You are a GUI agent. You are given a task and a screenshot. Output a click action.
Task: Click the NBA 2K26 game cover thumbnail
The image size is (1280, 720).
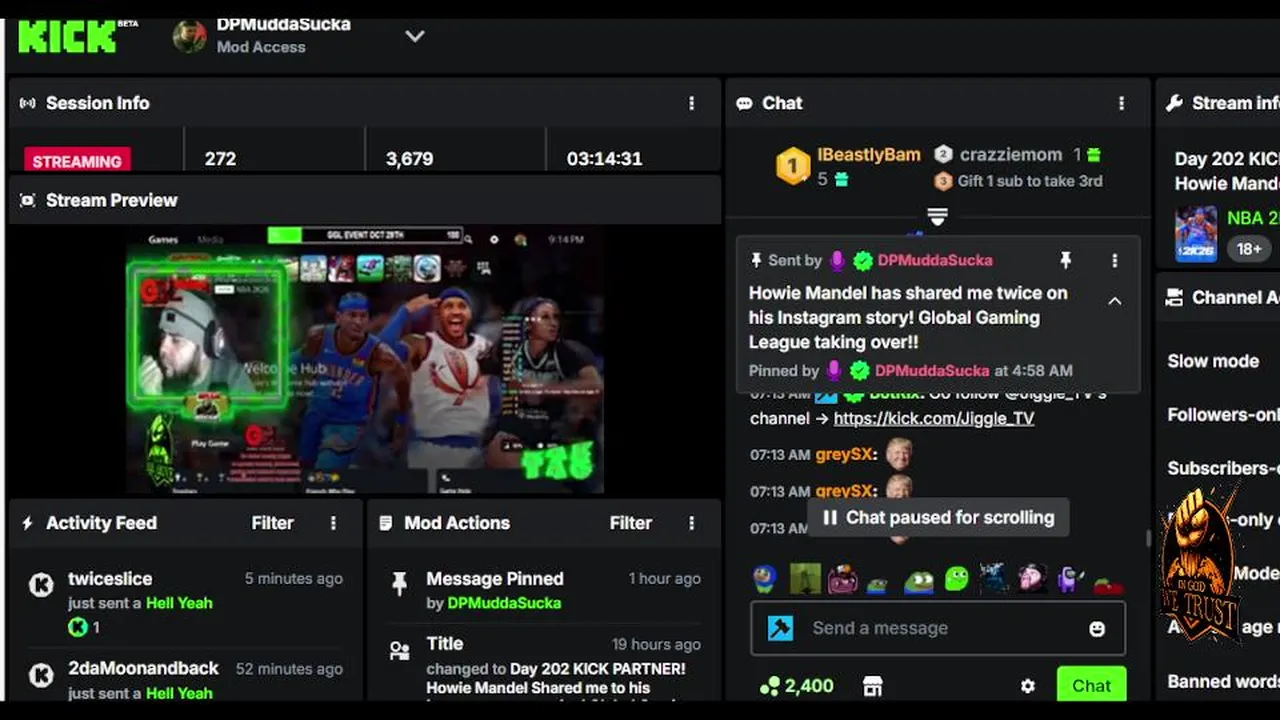click(1196, 233)
